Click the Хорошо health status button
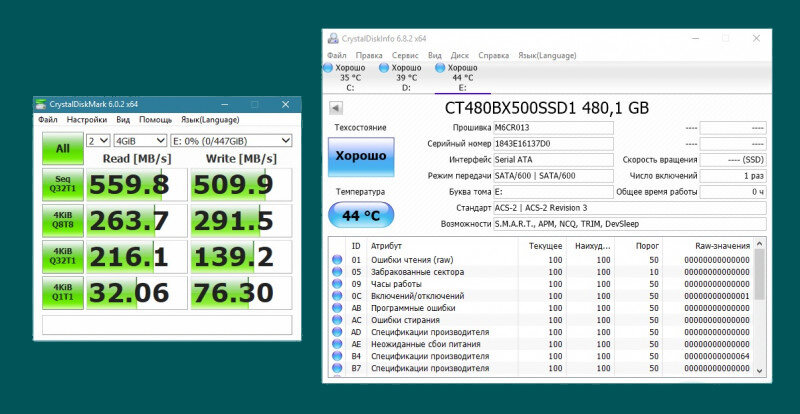 point(361,157)
